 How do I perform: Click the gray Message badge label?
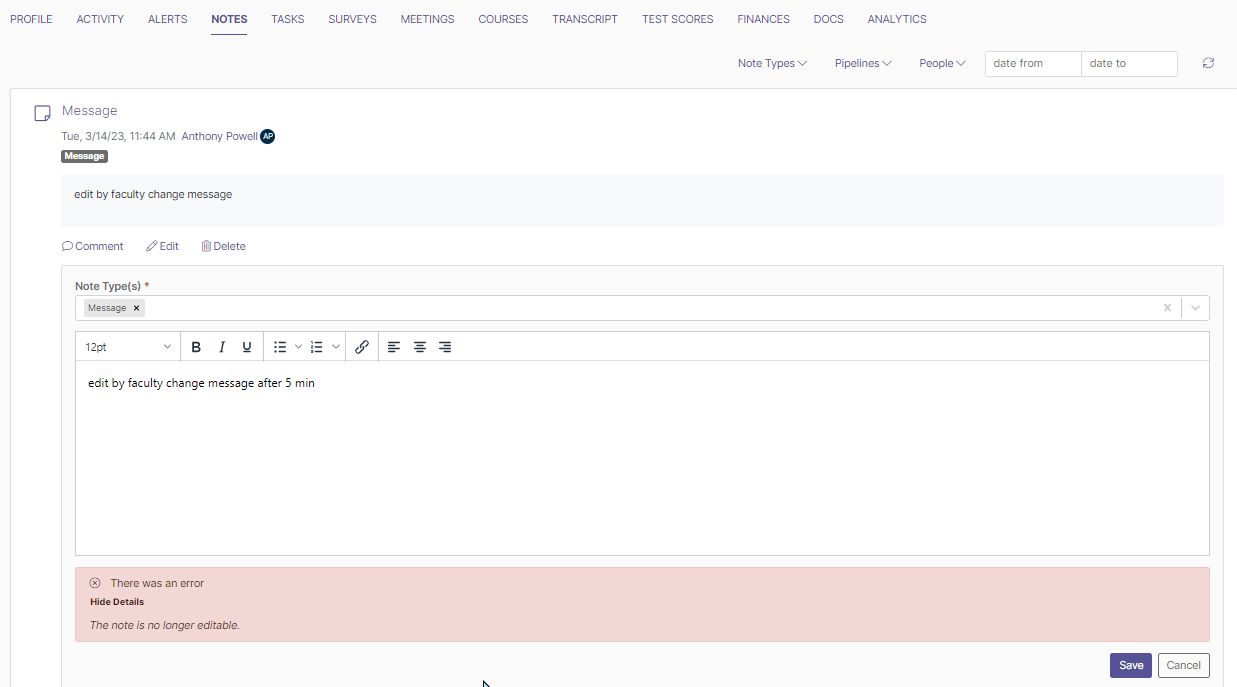(x=84, y=156)
